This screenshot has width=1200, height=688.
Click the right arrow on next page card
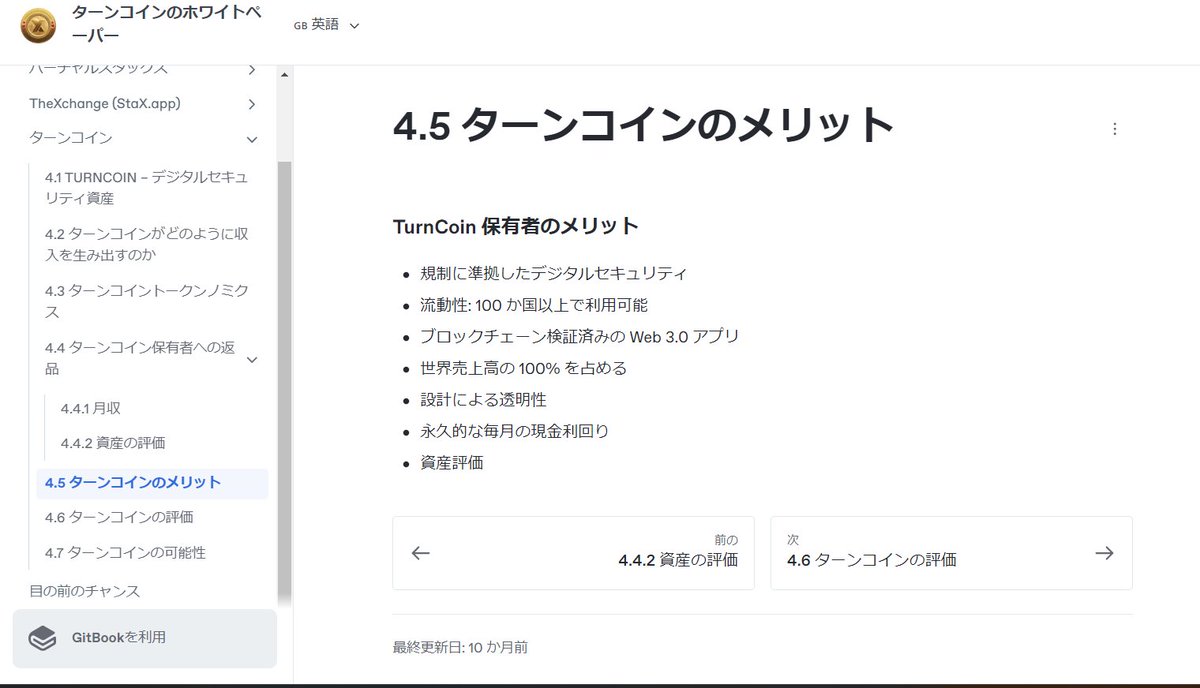[x=1104, y=553]
